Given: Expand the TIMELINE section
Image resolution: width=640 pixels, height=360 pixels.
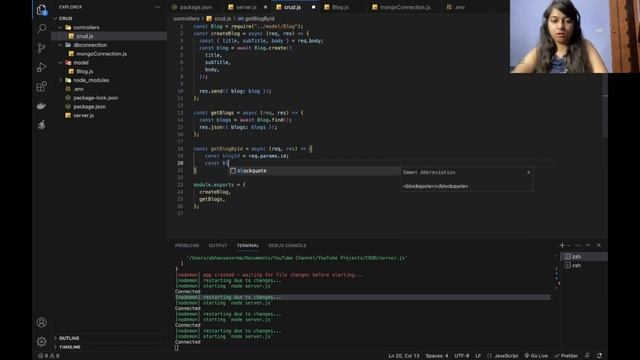Looking at the screenshot, I should tap(69, 347).
